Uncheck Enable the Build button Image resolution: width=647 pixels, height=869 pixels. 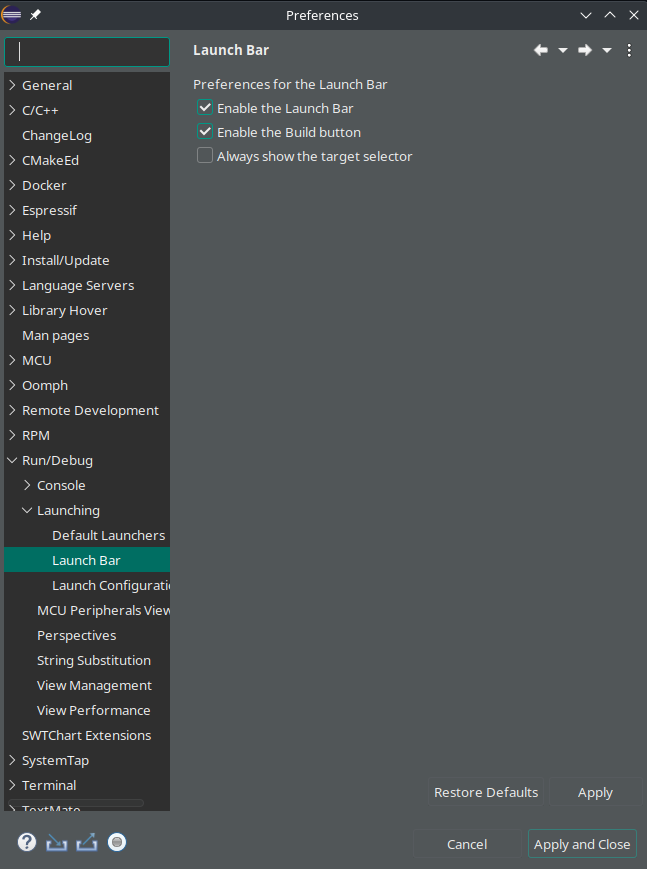205,131
